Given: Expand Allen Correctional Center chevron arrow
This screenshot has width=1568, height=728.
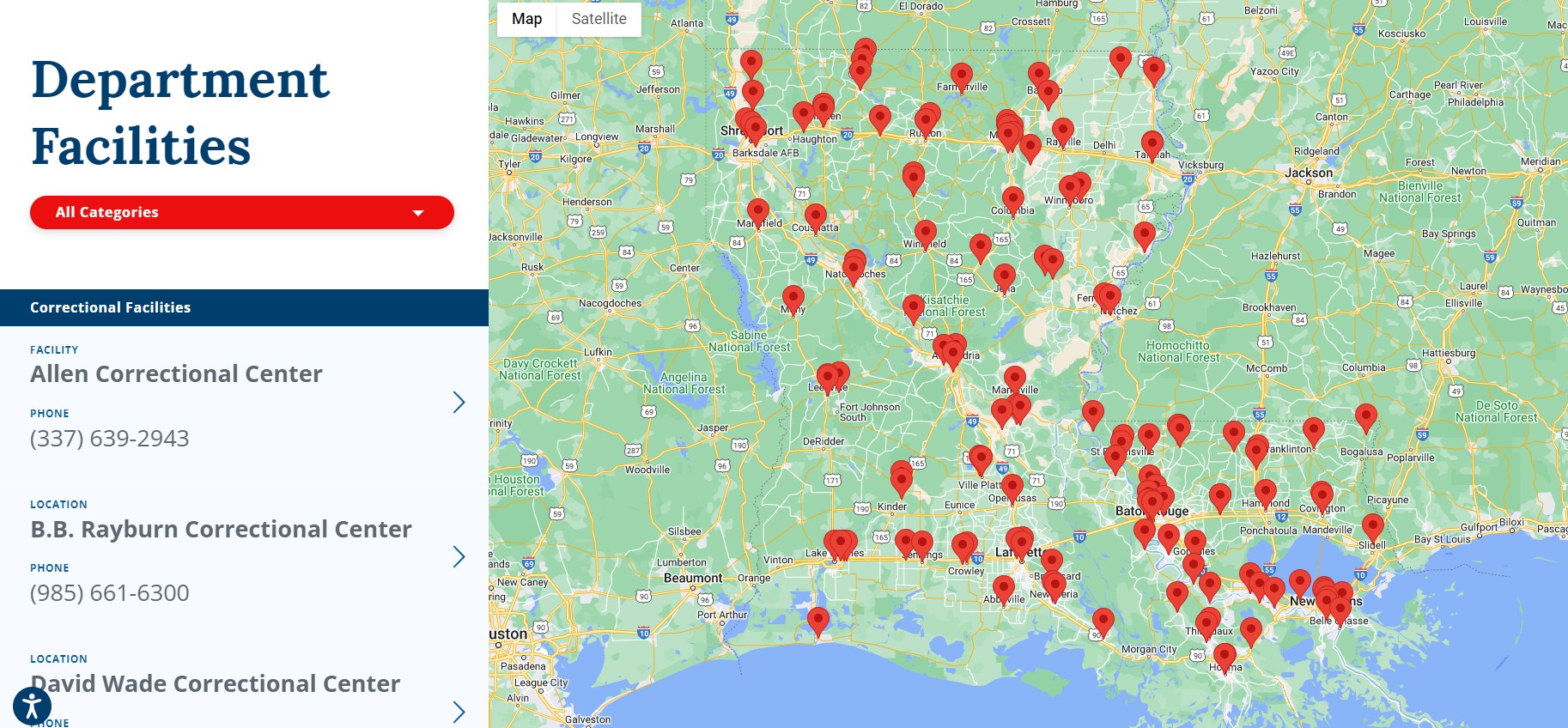Looking at the screenshot, I should coord(459,403).
